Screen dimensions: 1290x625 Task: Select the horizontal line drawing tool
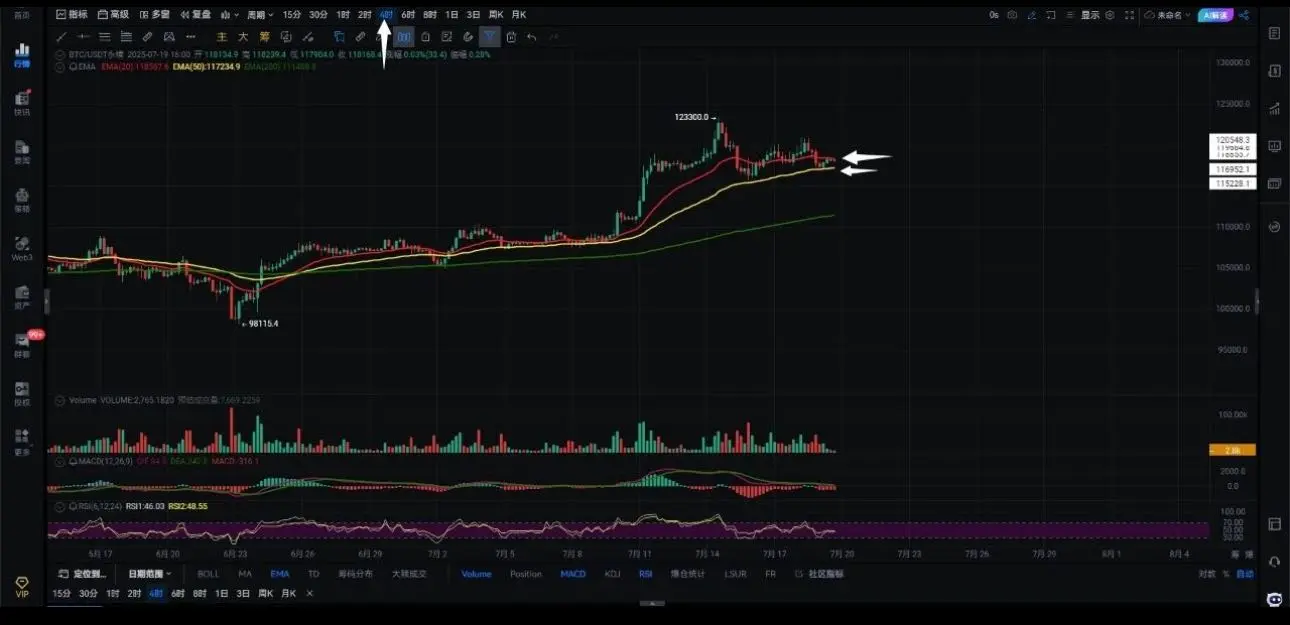tap(83, 37)
